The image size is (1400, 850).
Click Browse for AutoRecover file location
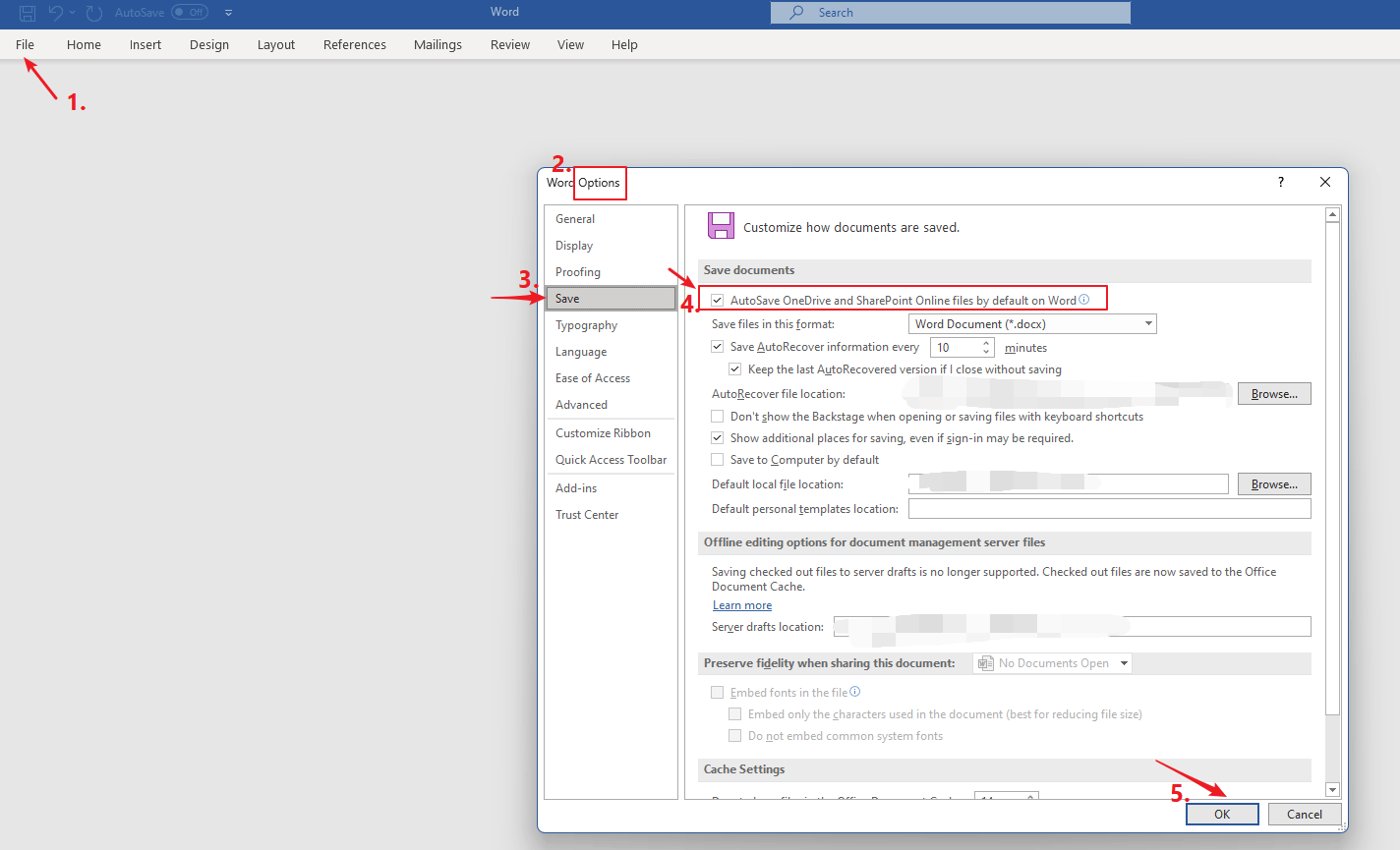[1274, 394]
